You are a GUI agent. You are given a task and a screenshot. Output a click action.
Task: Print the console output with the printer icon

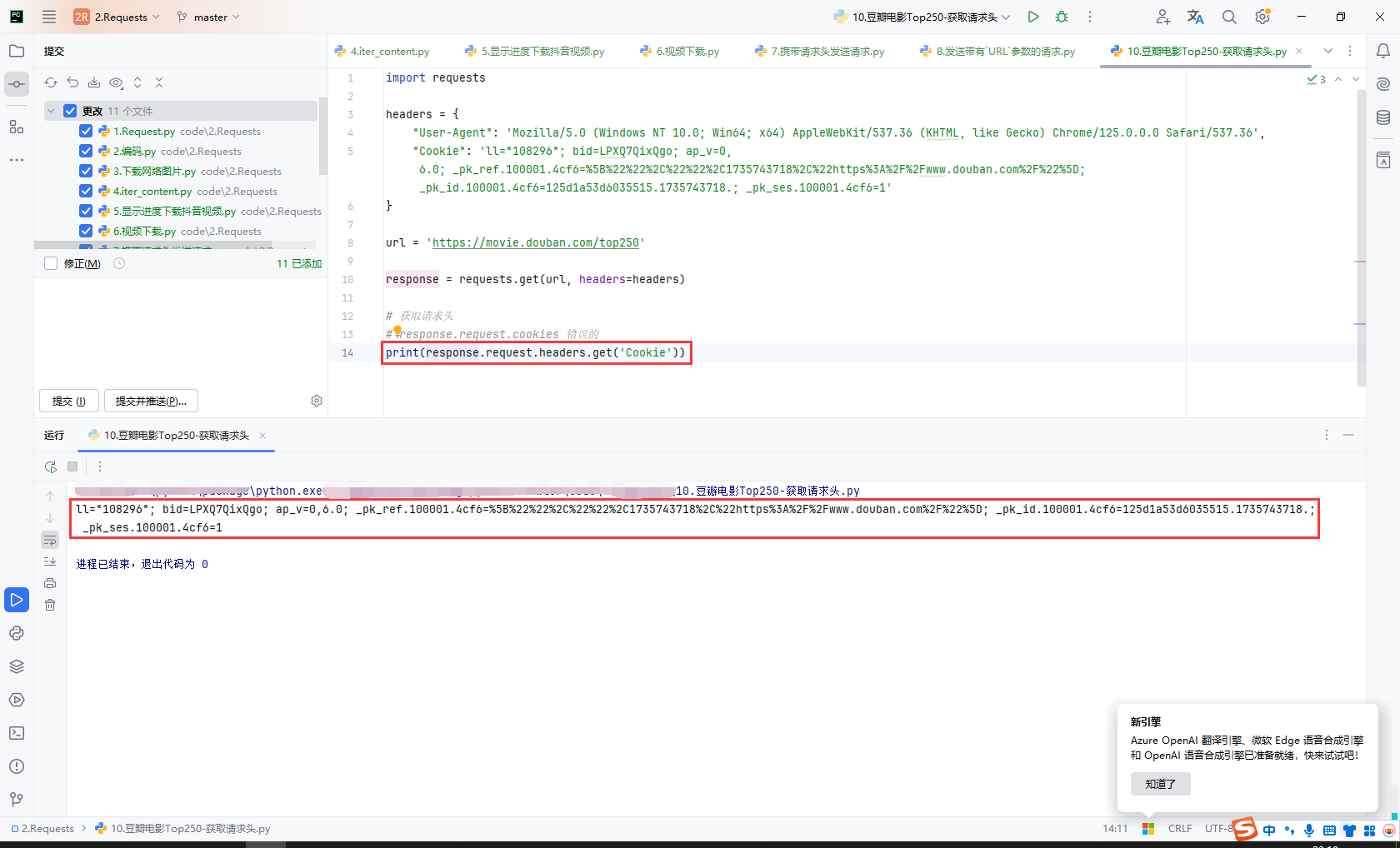[x=50, y=583]
